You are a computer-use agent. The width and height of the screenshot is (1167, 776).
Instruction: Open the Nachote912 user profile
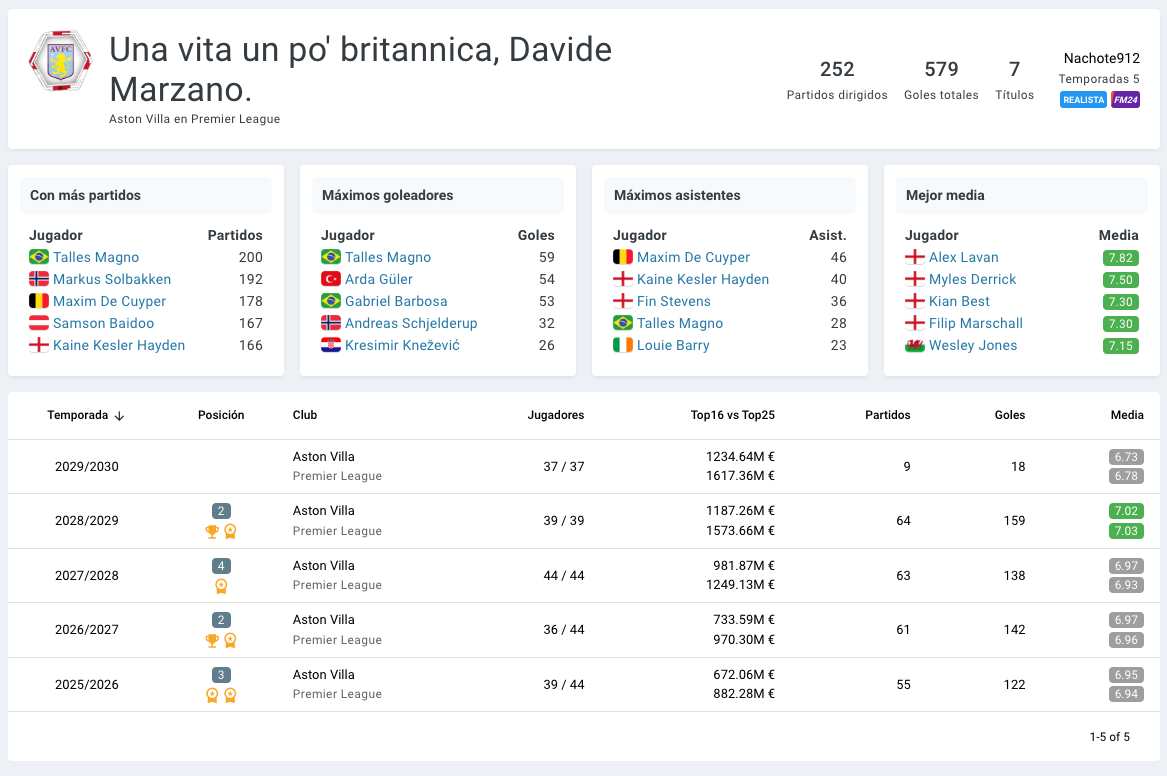(1102, 58)
